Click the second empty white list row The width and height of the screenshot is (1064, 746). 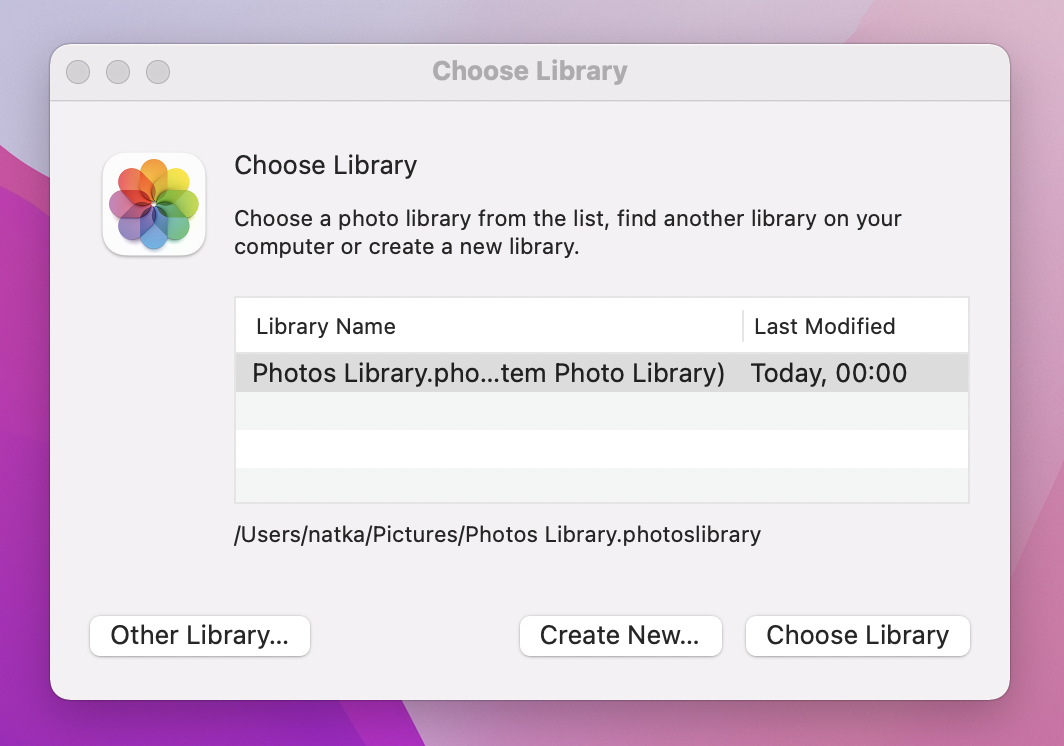602,449
